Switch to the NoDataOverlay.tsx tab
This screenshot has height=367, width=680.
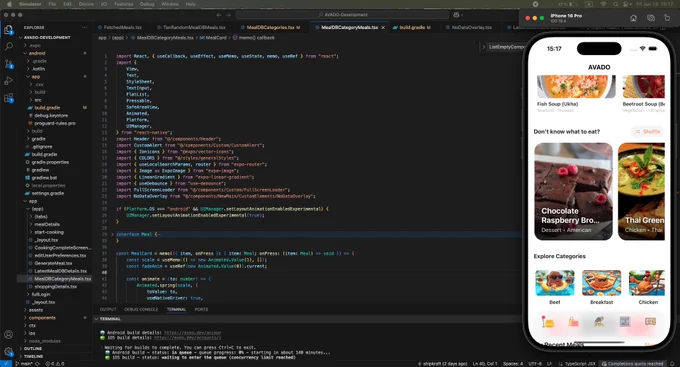(471, 27)
